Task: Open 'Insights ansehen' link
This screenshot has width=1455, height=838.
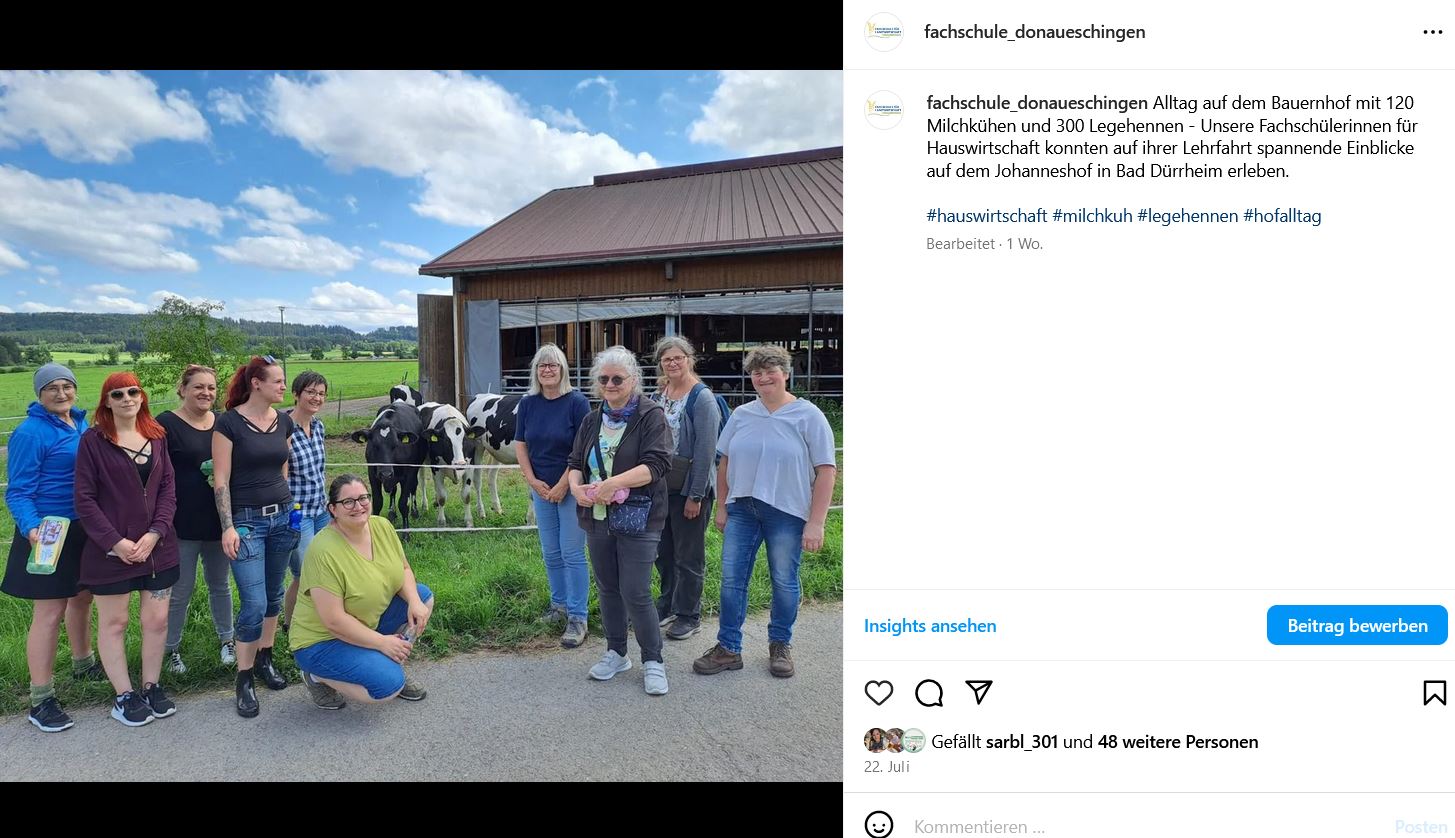Action: [930, 626]
